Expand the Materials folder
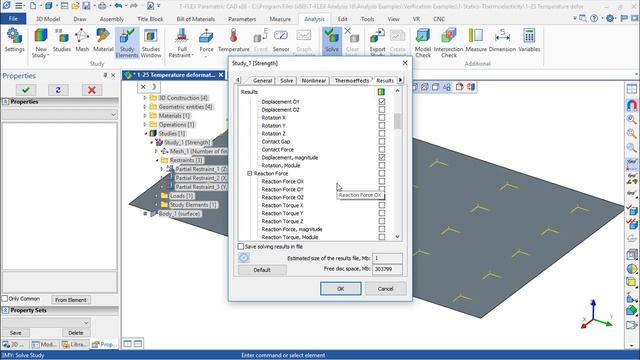The image size is (640, 360). pyautogui.click(x=144, y=116)
